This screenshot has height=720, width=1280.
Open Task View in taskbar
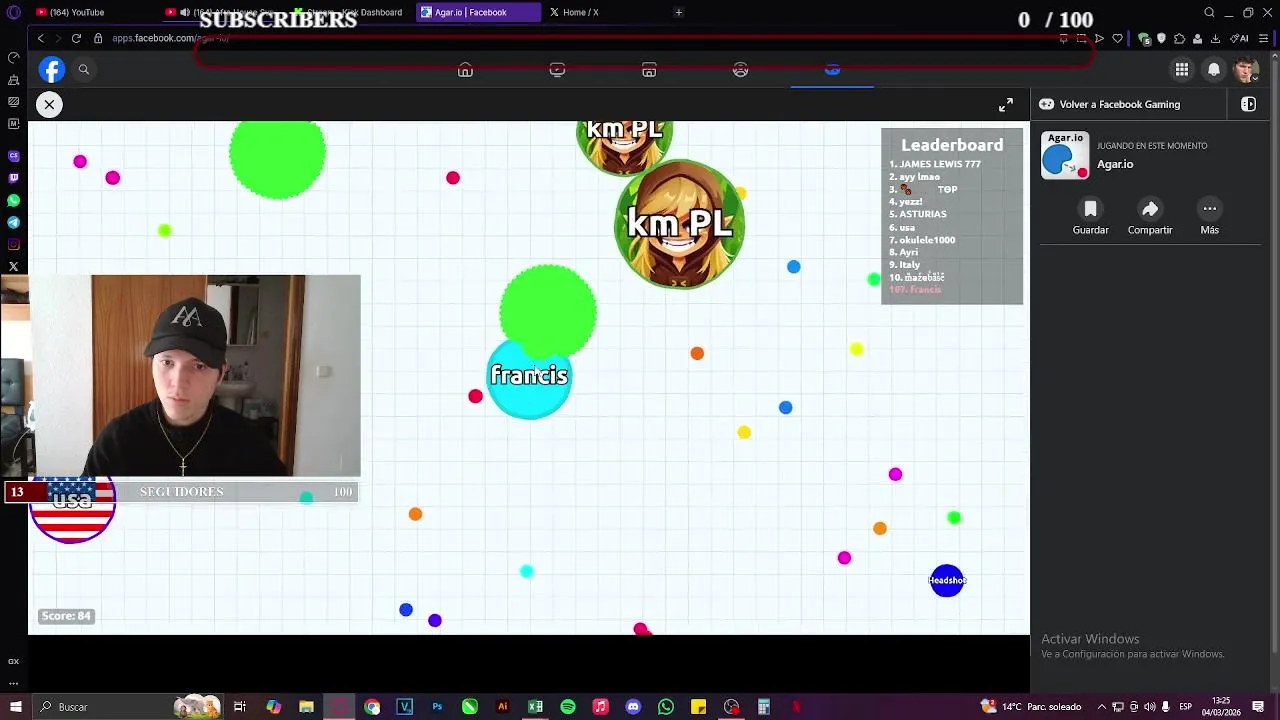pos(240,707)
